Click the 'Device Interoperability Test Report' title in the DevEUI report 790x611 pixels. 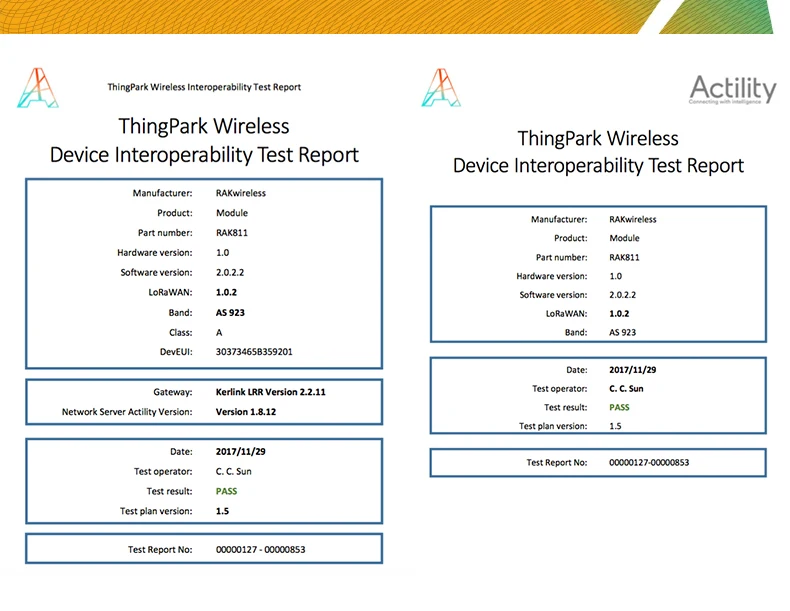(x=204, y=155)
